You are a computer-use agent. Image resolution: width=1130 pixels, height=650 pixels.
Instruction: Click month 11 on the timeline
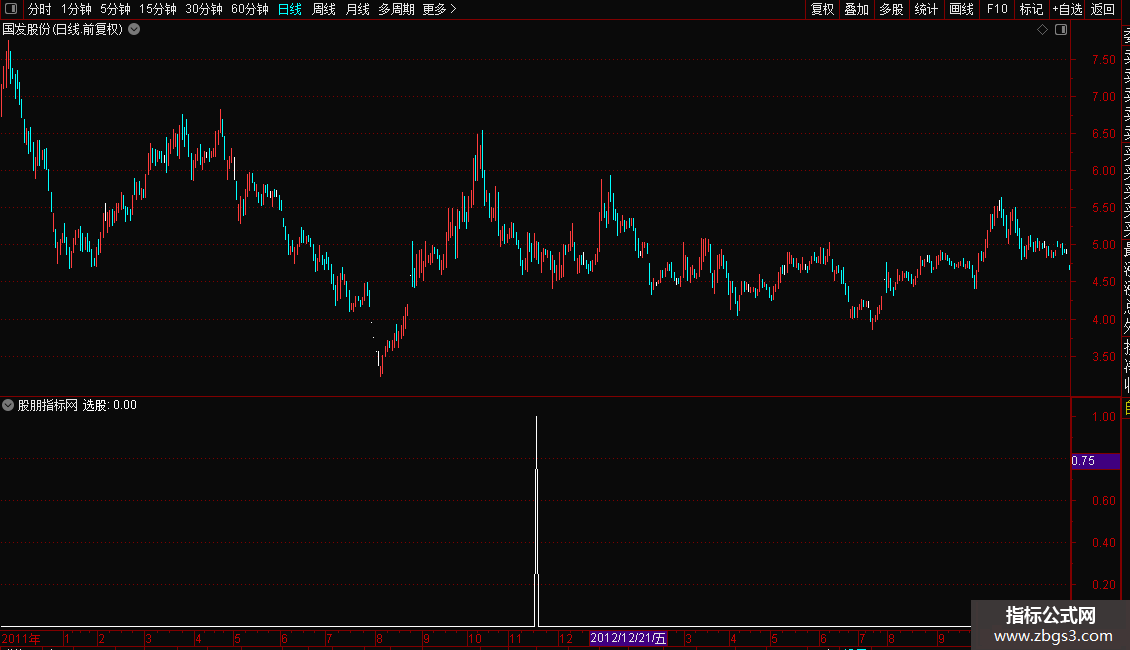pyautogui.click(x=515, y=639)
